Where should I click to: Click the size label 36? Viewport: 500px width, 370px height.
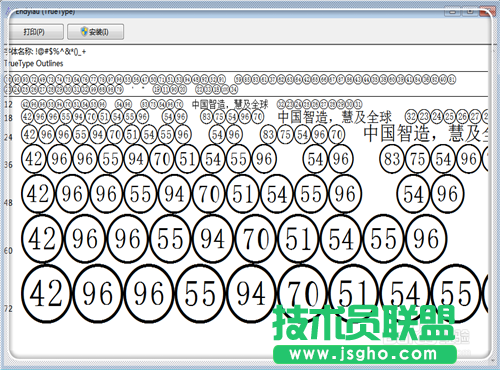point(8,165)
